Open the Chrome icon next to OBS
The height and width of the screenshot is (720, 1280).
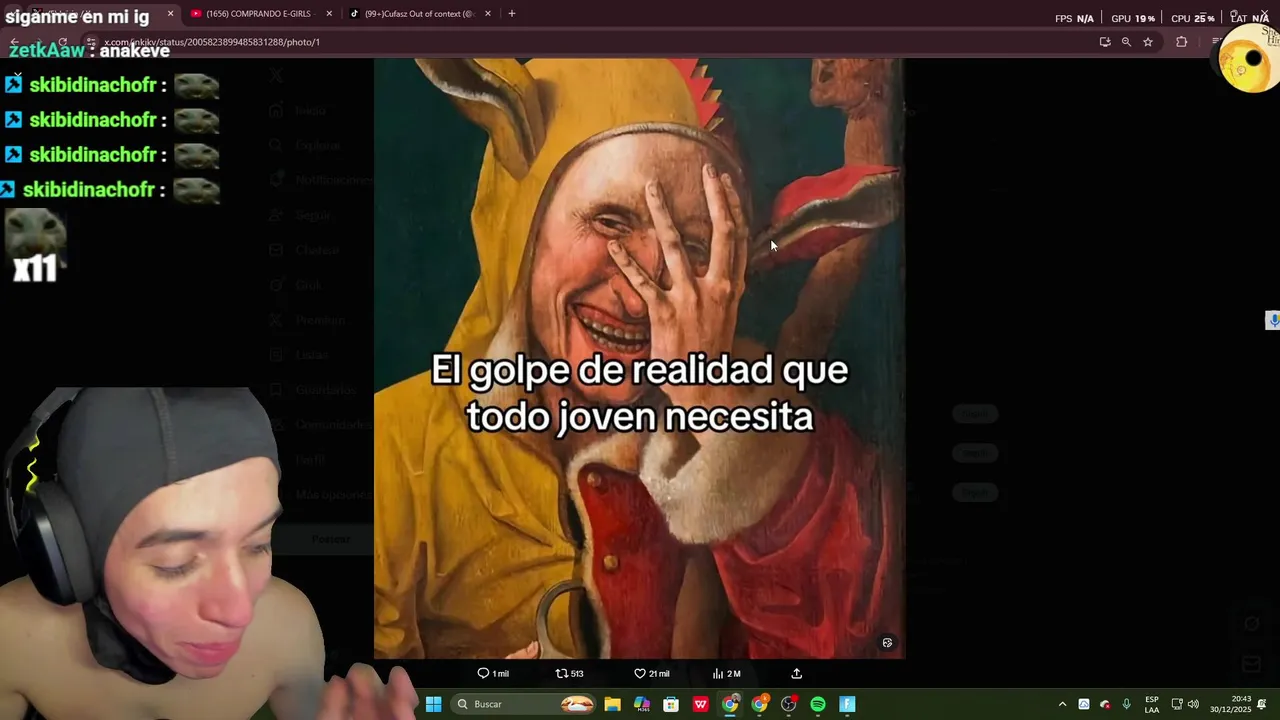click(760, 704)
